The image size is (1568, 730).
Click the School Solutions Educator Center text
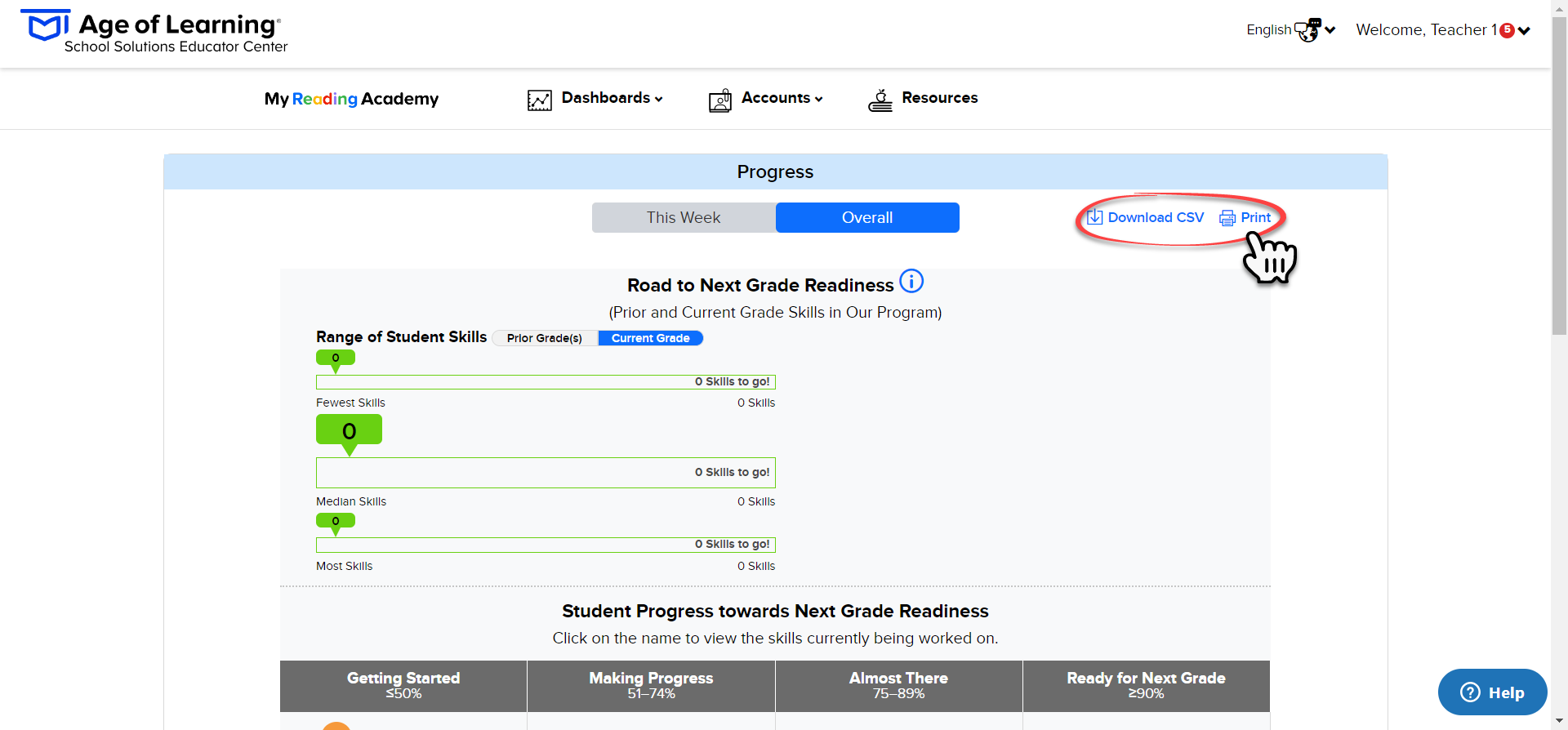pos(176,47)
